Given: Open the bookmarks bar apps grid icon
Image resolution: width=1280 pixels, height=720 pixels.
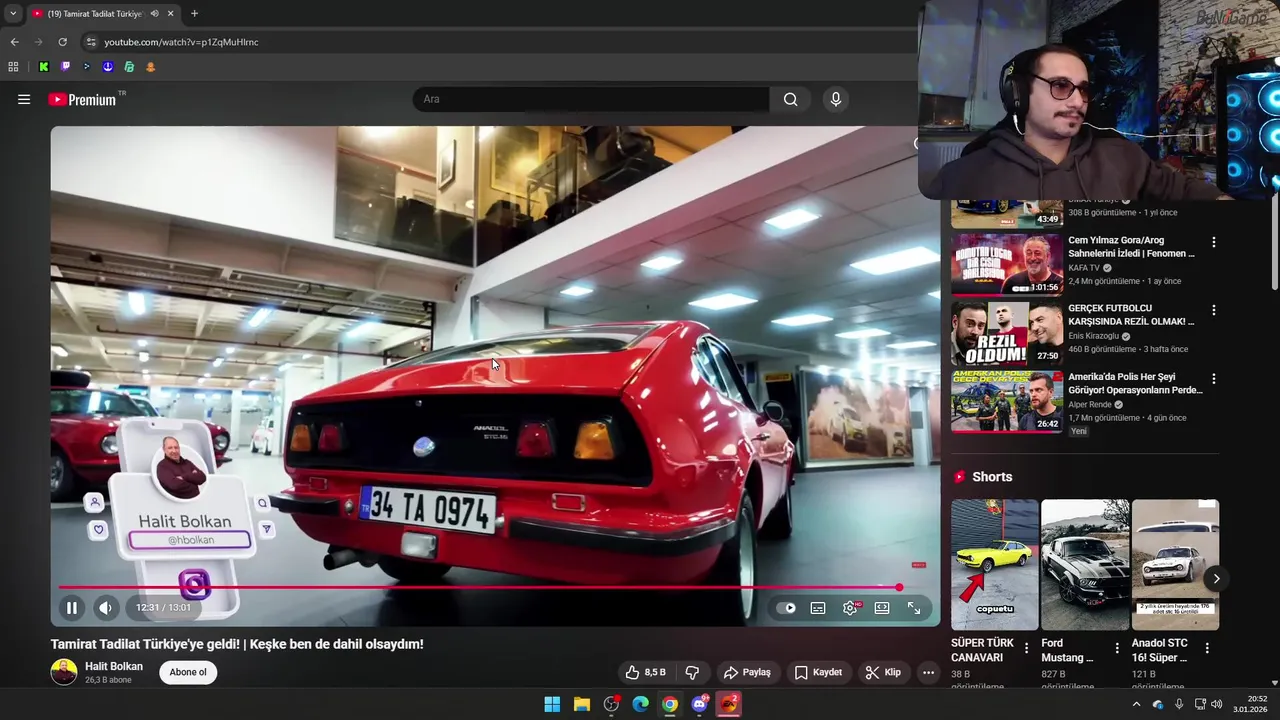Looking at the screenshot, I should (x=13, y=67).
